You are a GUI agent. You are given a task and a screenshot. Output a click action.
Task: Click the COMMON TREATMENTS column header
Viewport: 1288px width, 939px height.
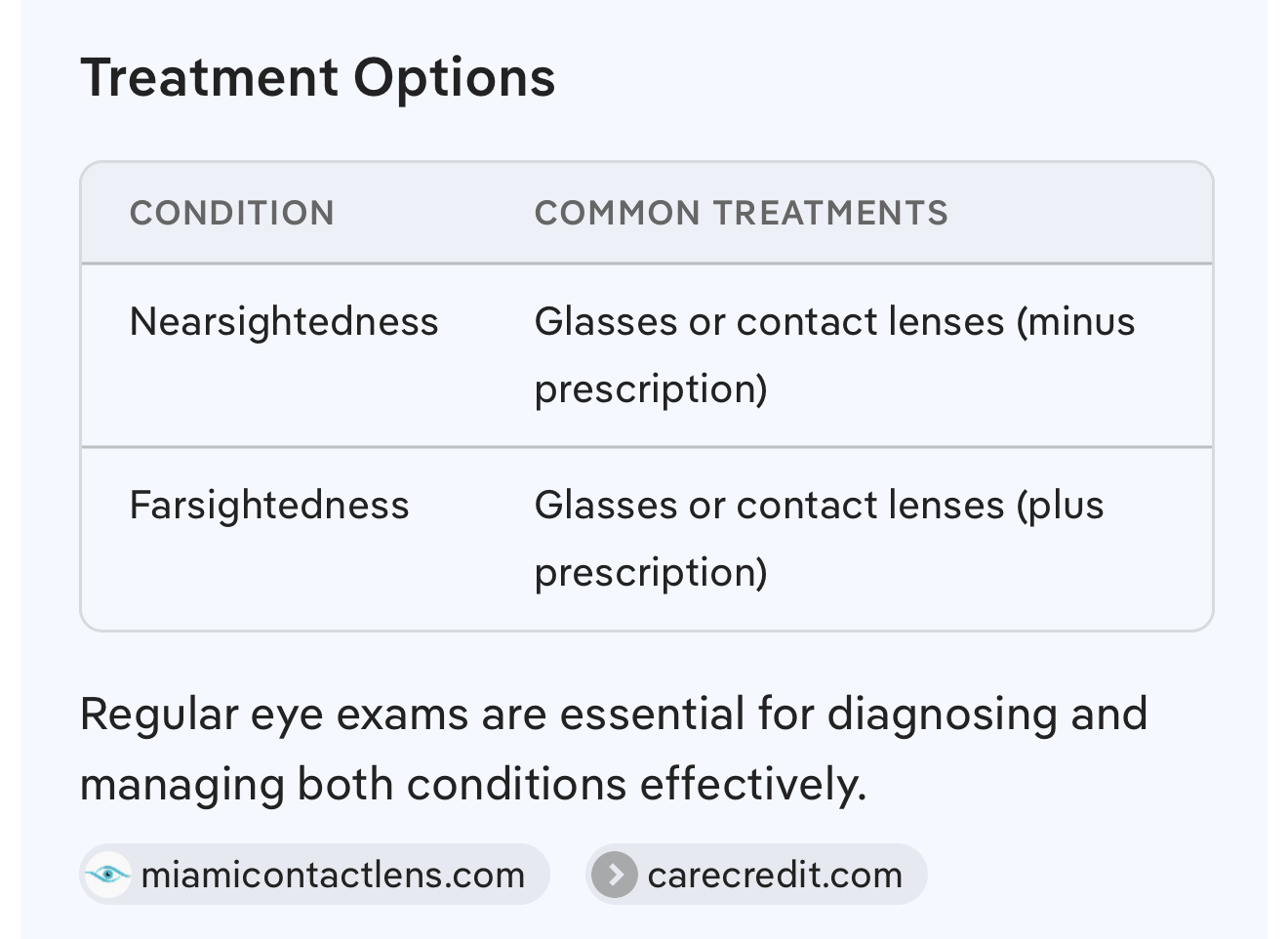pyautogui.click(x=741, y=213)
